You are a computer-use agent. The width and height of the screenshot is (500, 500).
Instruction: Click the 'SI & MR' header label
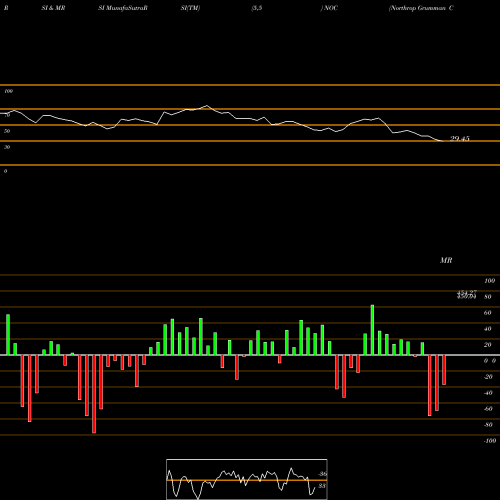(53, 8)
